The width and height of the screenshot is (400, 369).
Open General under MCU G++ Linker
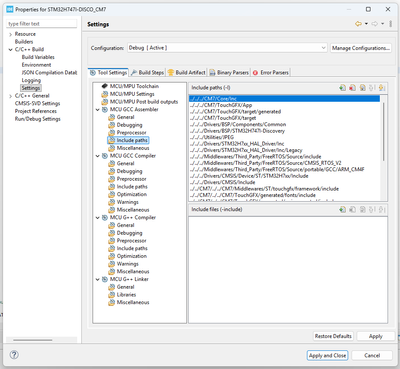(x=125, y=287)
